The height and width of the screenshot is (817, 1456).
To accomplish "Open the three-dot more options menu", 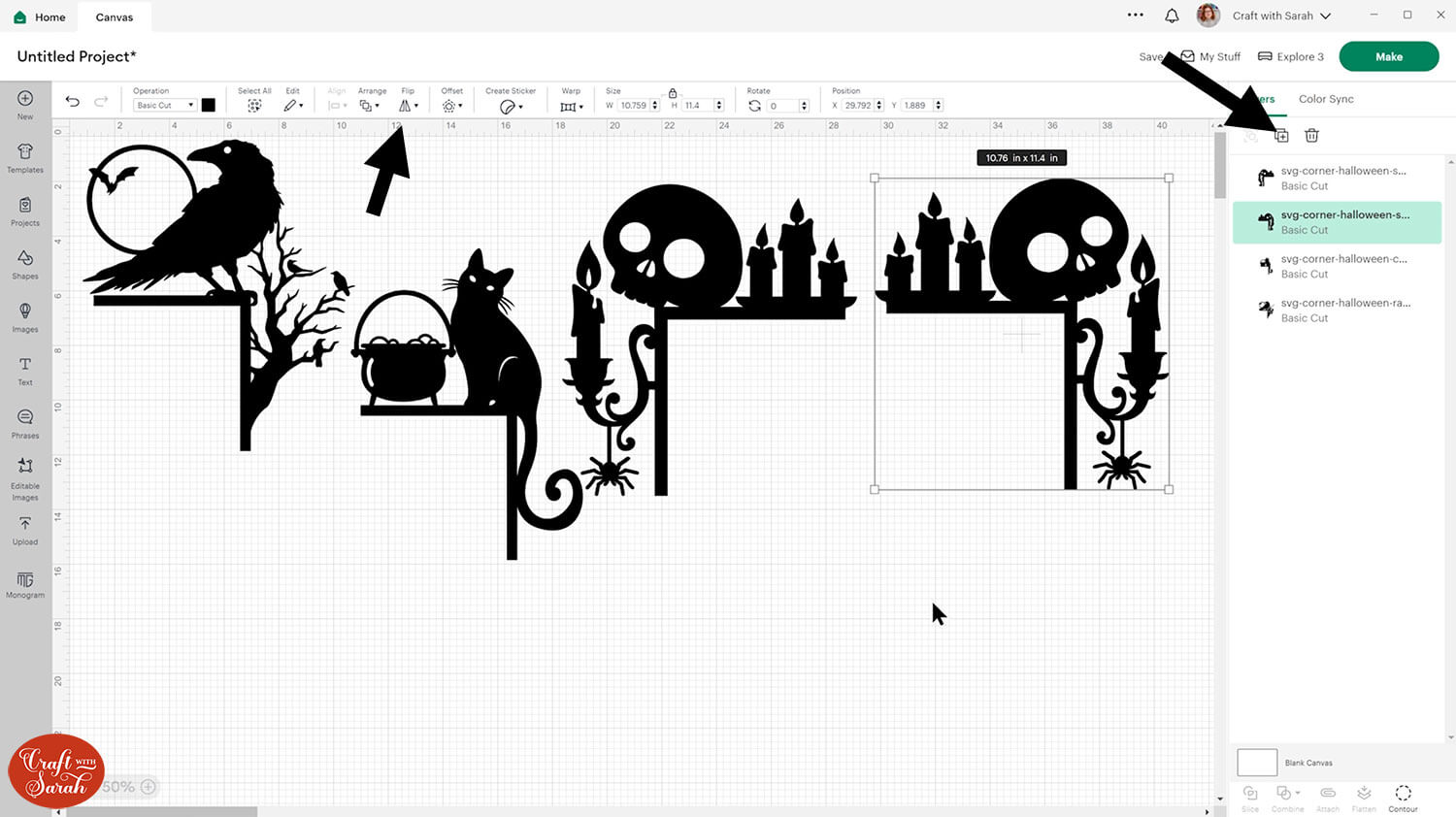I will pos(1135,16).
